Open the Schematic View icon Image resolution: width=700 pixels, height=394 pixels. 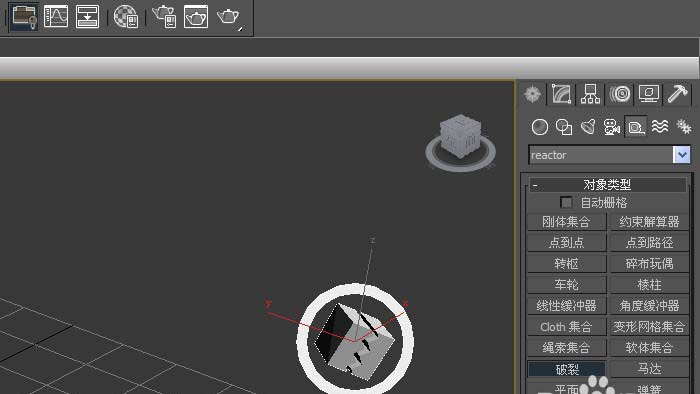click(88, 17)
